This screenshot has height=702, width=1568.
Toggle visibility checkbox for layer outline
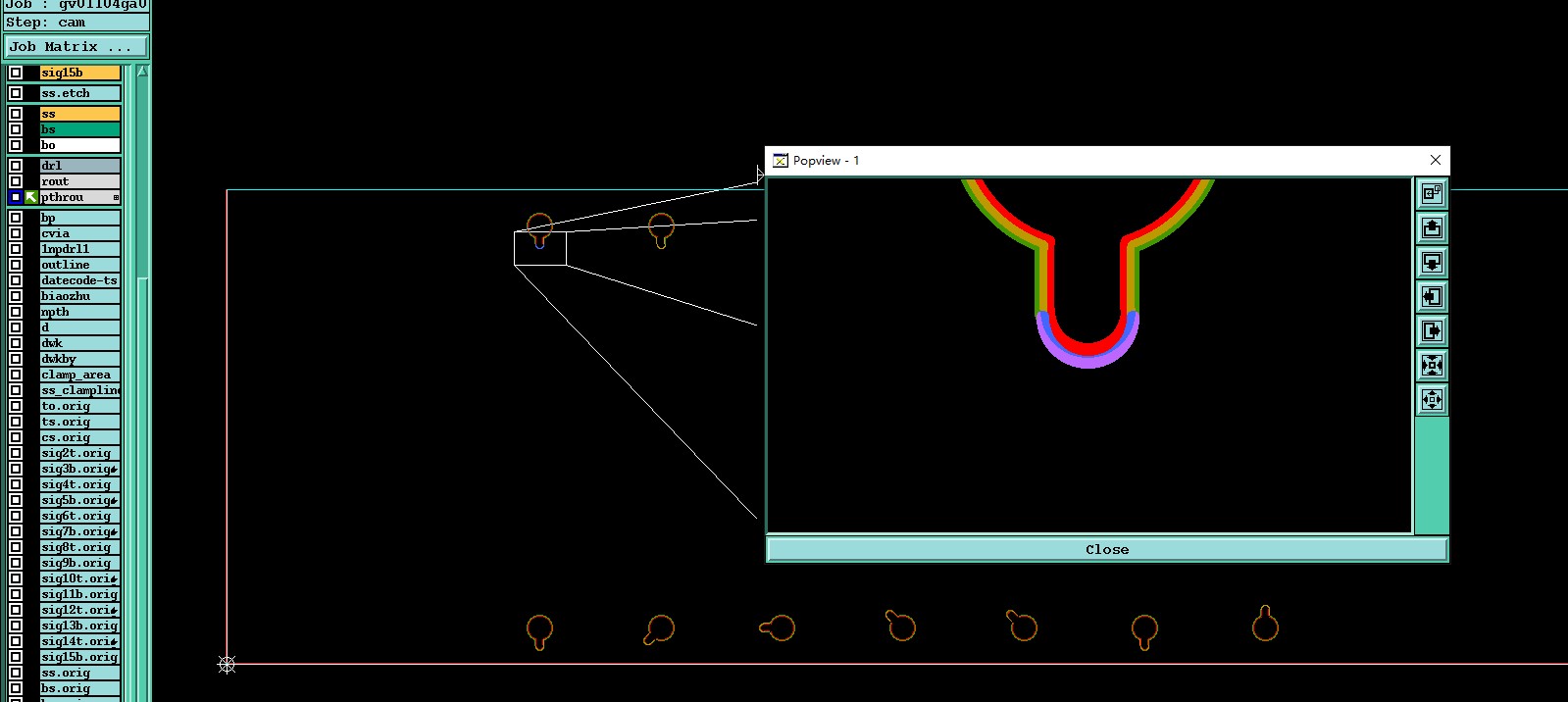click(x=16, y=265)
